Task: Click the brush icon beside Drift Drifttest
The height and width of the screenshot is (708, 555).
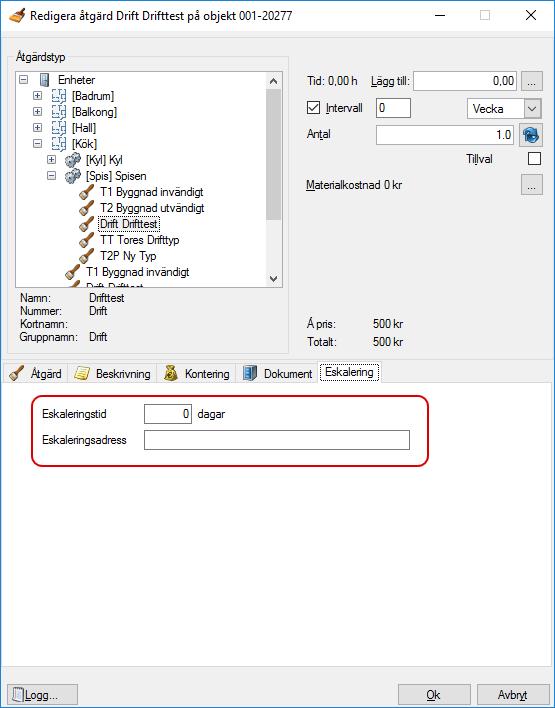Action: point(86,224)
